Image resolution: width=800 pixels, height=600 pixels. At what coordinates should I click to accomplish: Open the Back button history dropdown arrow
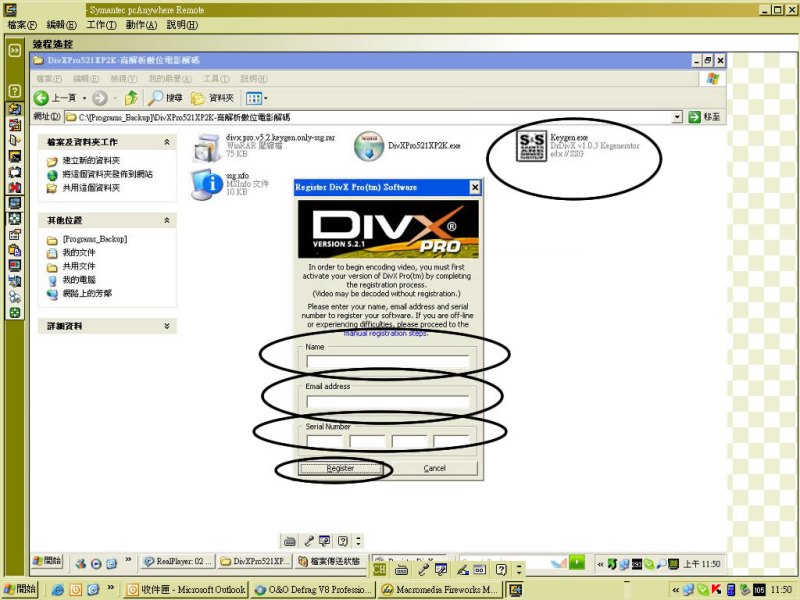click(x=84, y=98)
